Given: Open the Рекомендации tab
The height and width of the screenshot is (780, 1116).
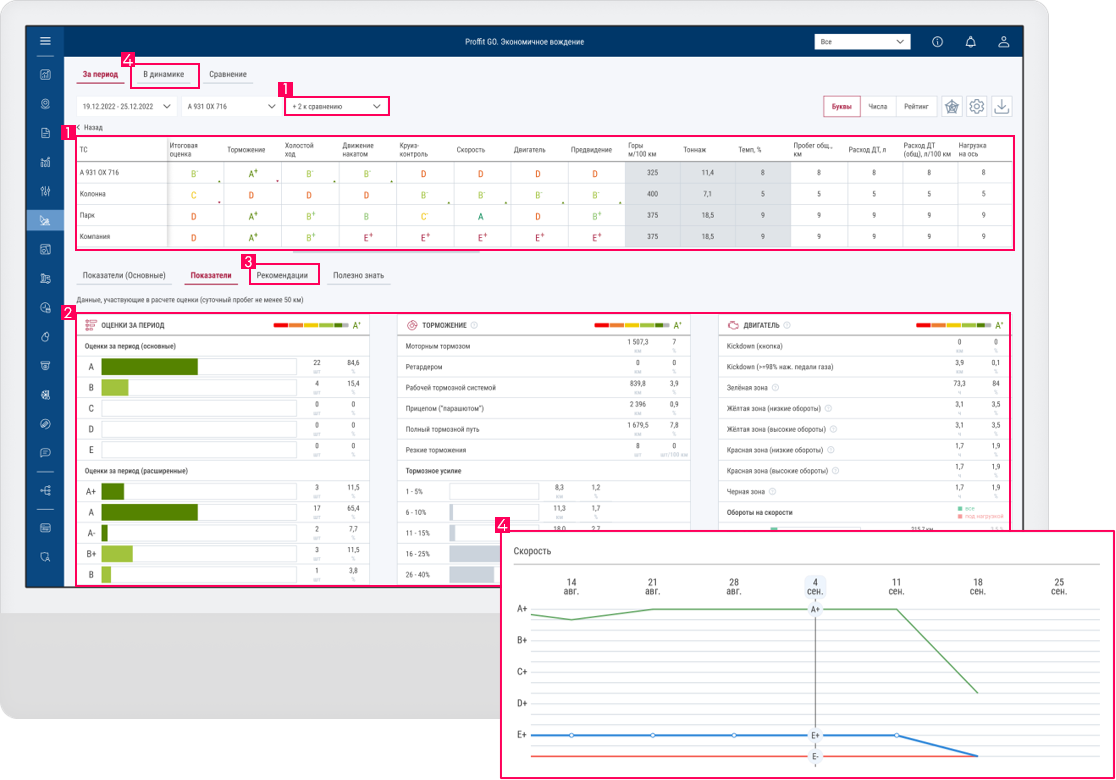Looking at the screenshot, I should click(x=283, y=275).
